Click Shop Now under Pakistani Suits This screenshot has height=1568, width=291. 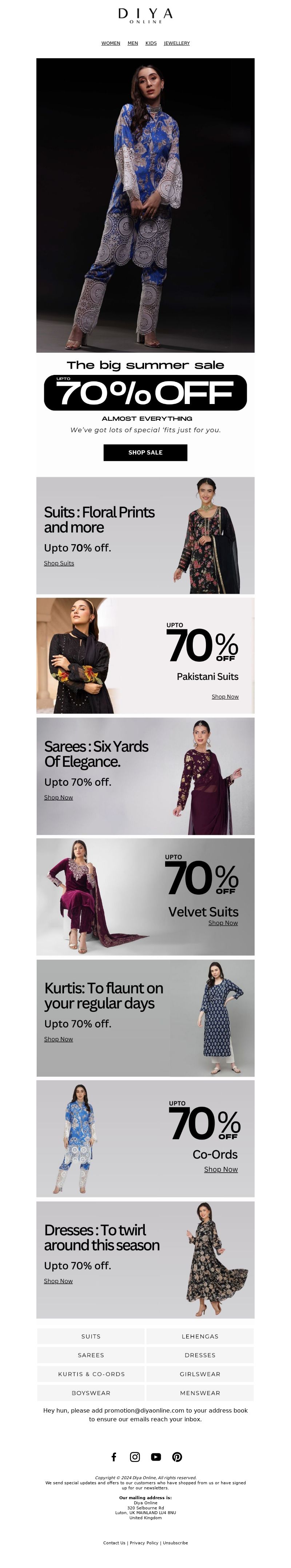click(x=225, y=696)
